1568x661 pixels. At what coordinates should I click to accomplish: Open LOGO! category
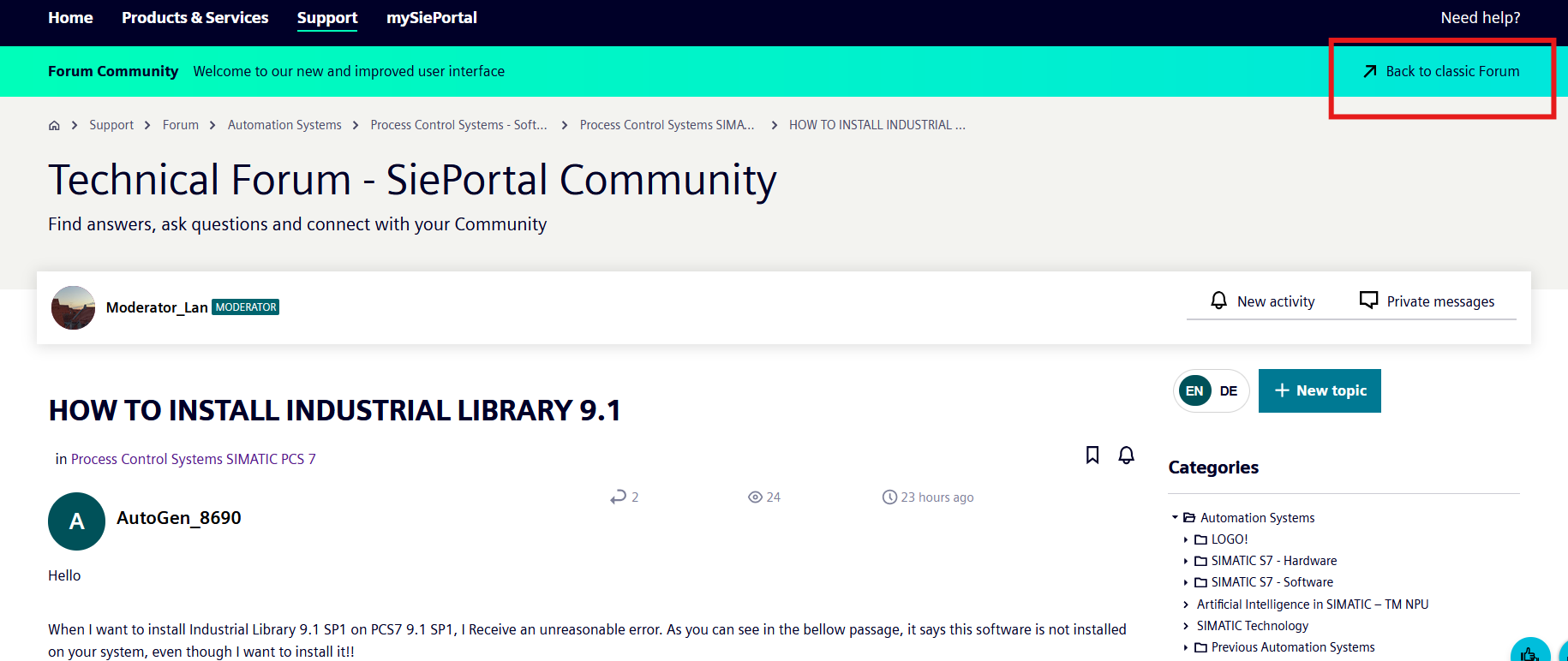[x=1230, y=539]
